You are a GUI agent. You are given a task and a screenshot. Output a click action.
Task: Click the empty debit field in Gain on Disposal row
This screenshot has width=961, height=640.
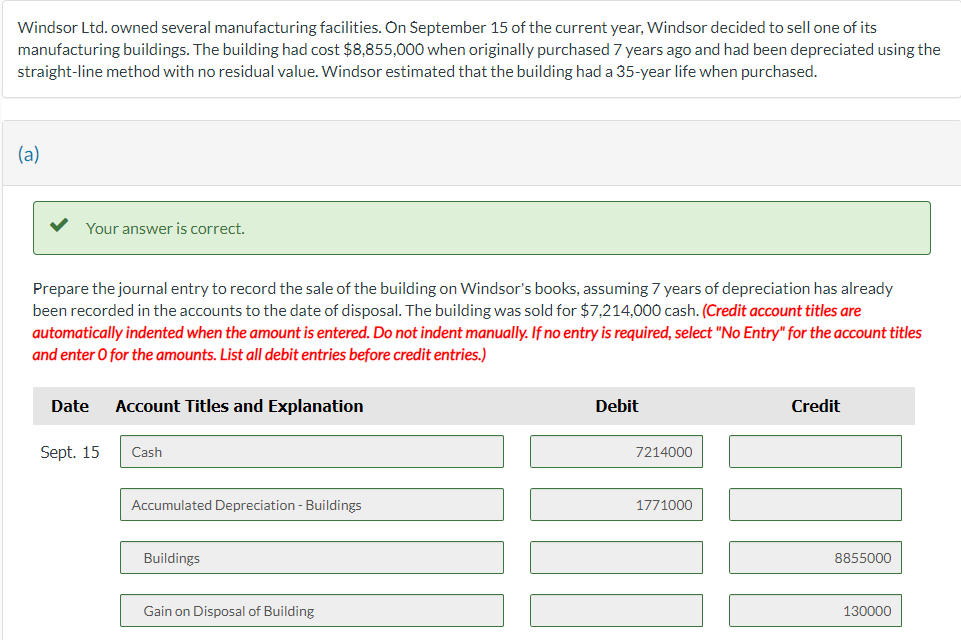616,611
